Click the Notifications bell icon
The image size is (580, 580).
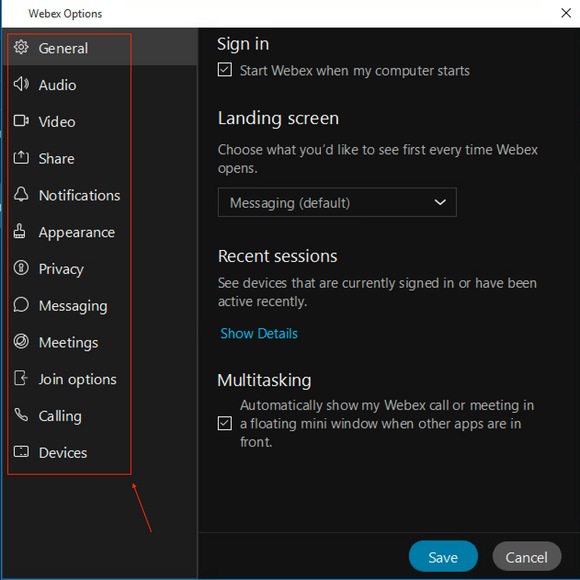tap(21, 194)
